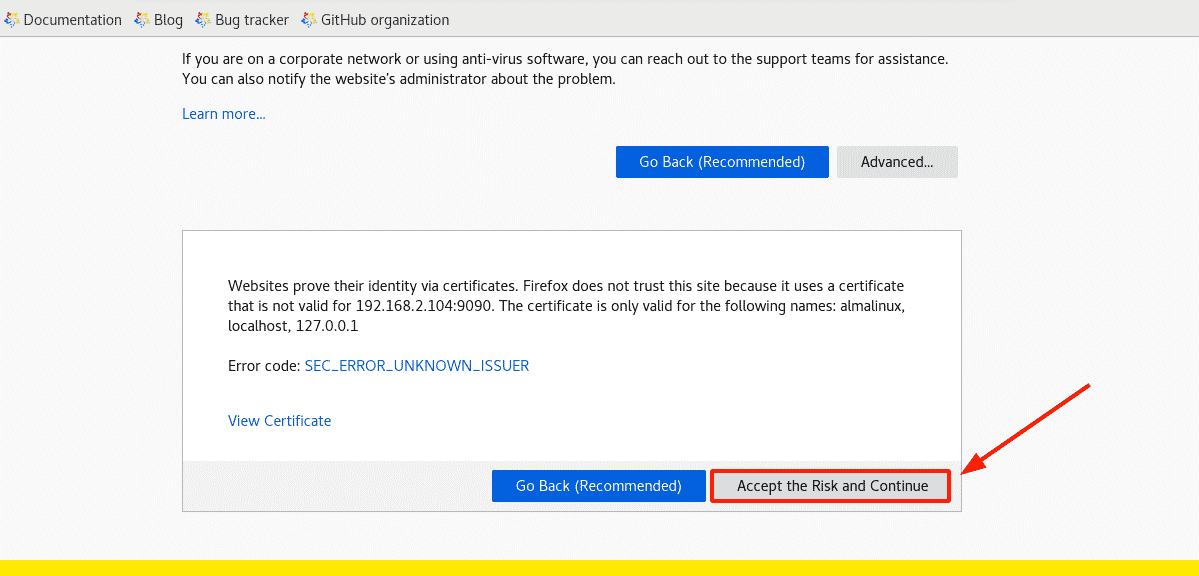This screenshot has width=1199, height=576.
Task: Click Go Back (Recommended) inside the advanced panel
Action: (x=599, y=486)
